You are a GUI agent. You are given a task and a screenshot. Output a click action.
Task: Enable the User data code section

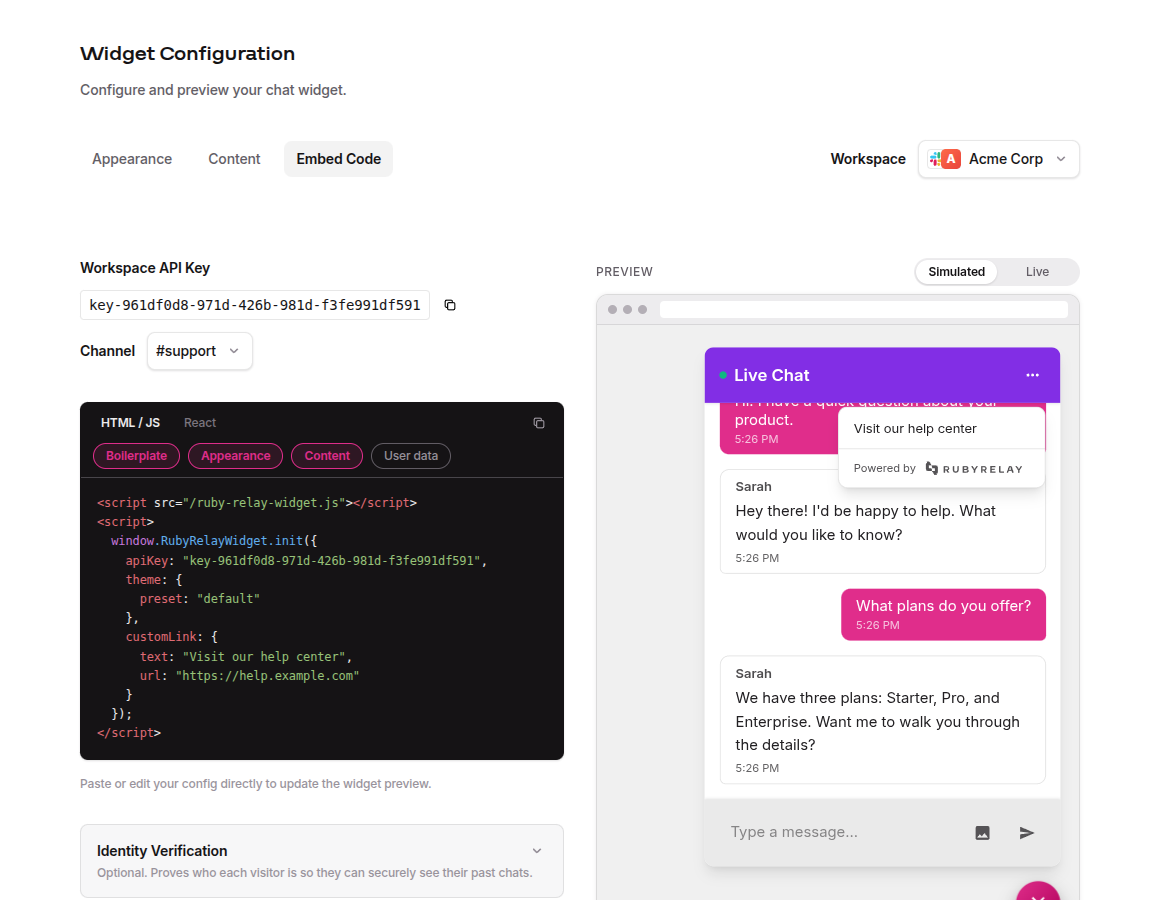tap(411, 456)
